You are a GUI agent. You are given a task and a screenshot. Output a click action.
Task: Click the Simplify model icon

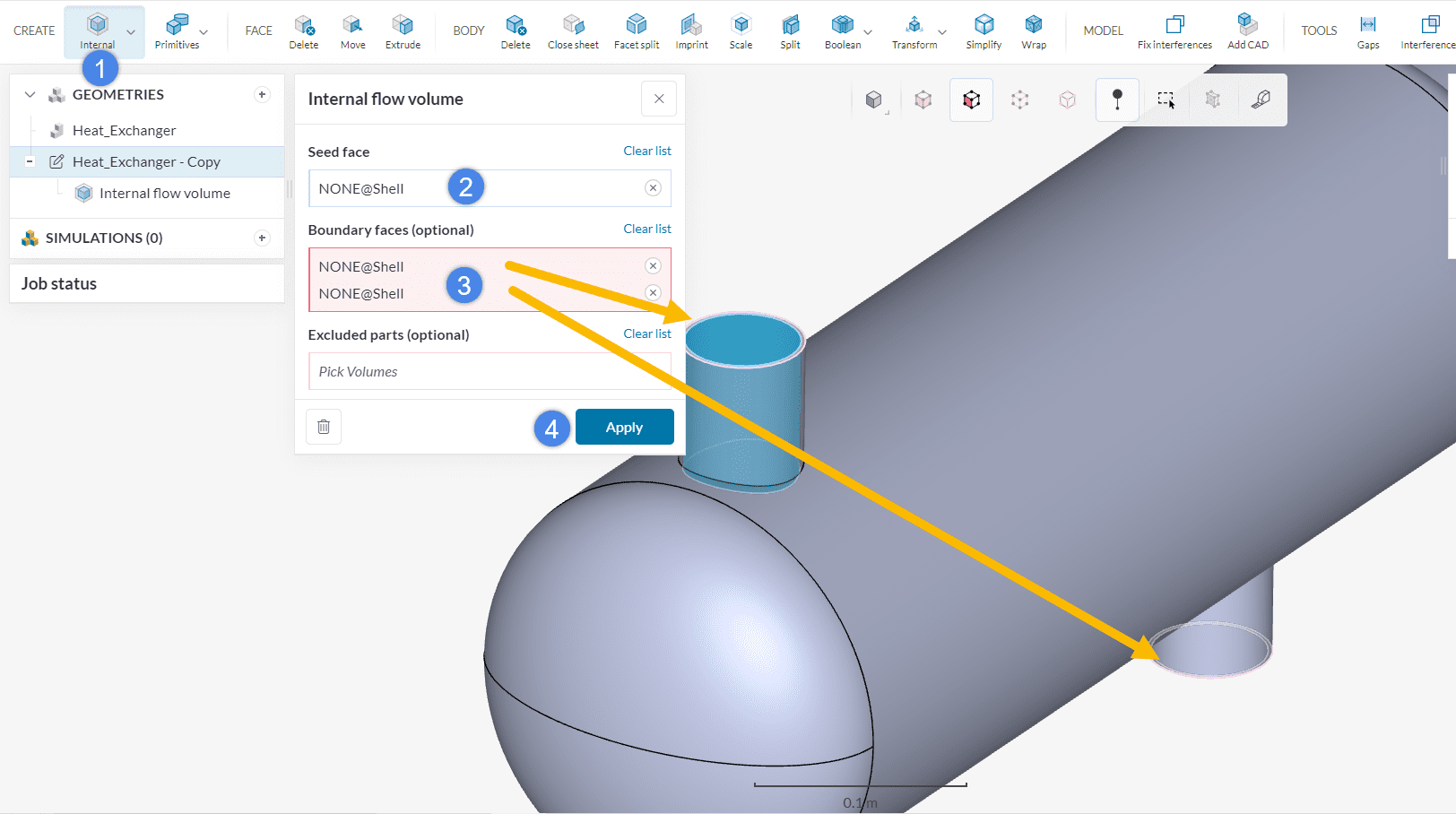[984, 31]
